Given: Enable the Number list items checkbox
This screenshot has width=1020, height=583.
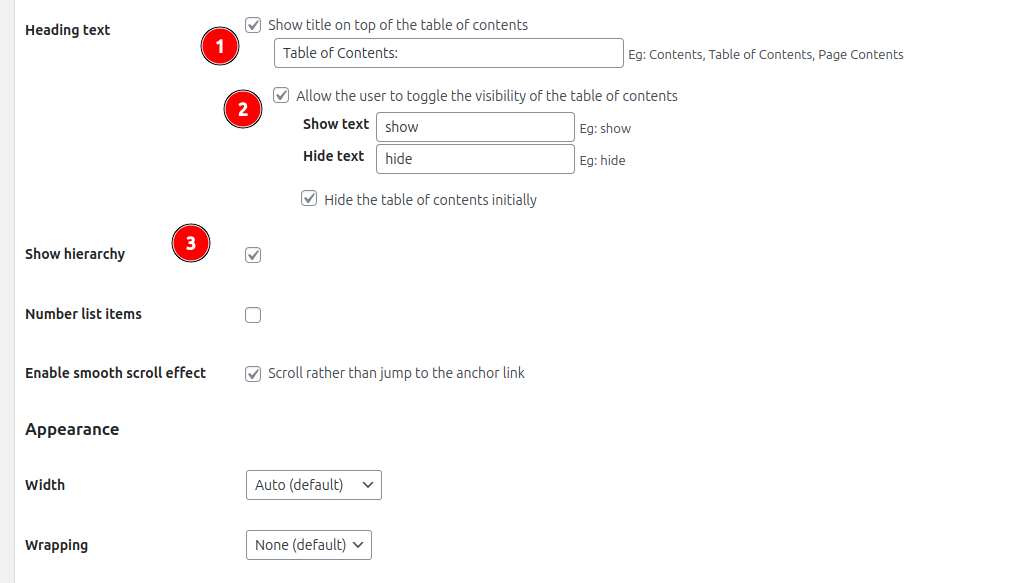Looking at the screenshot, I should click(253, 315).
